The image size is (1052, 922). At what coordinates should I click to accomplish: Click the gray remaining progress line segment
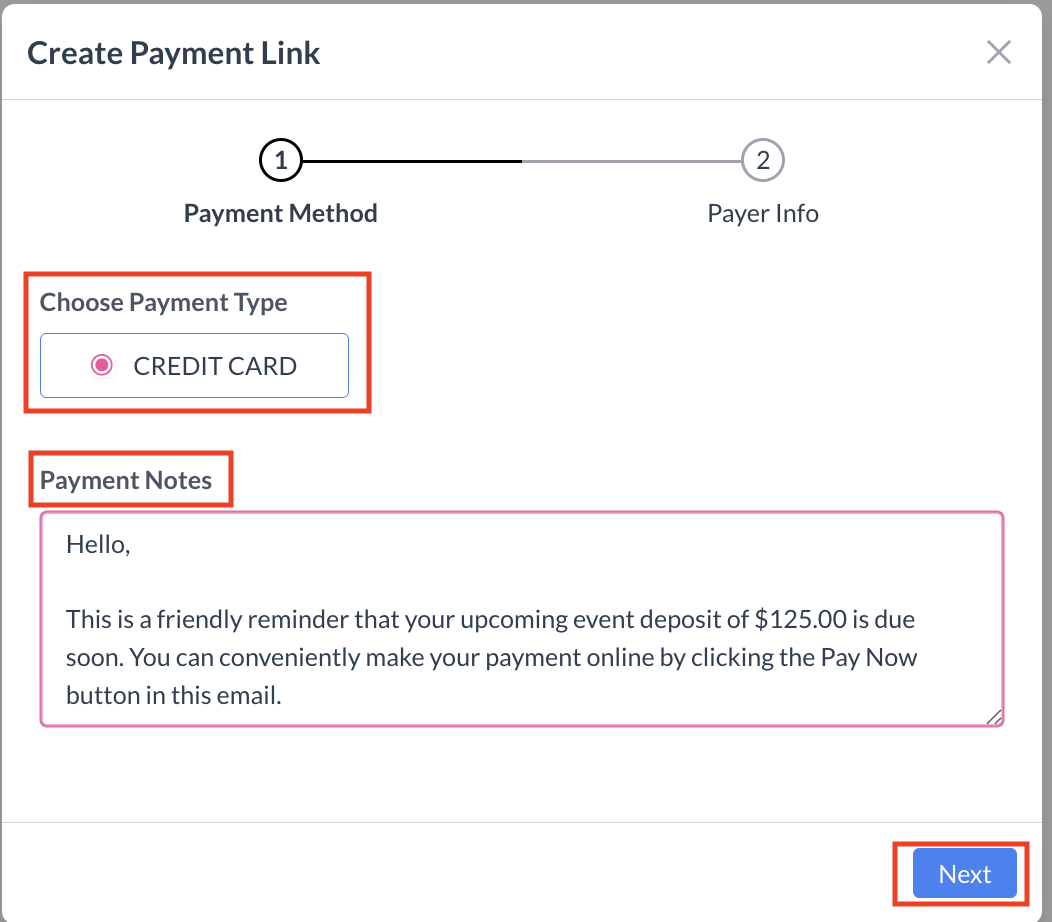tap(630, 160)
